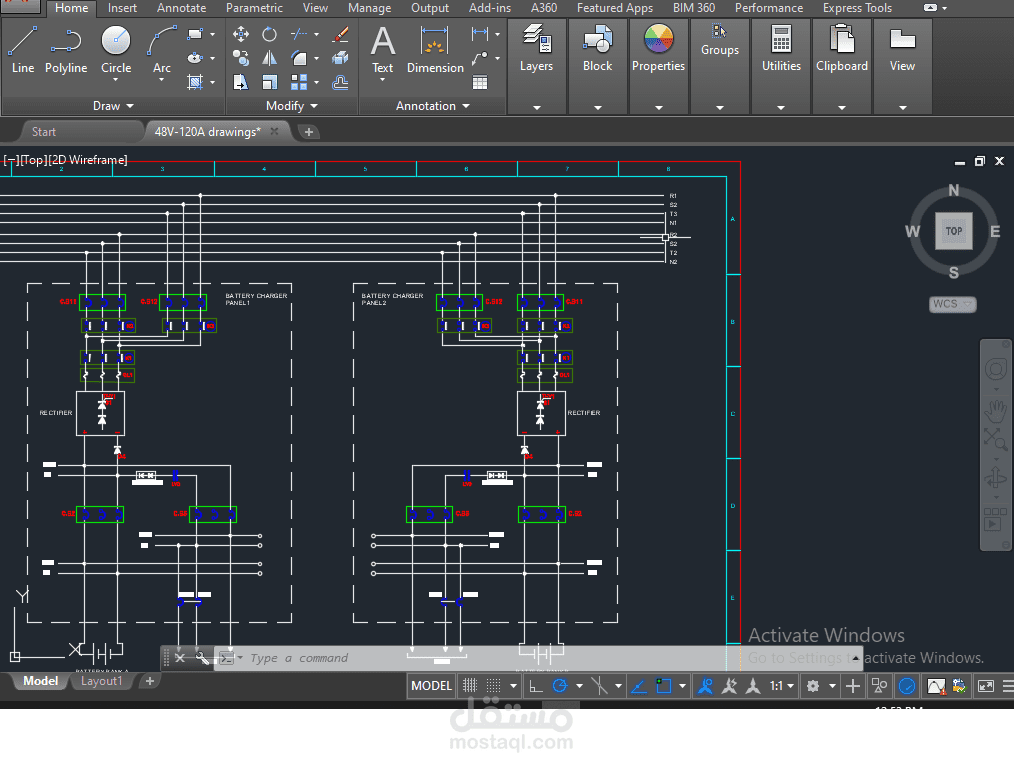Open the Clipboard panel
1024x768 pixels.
click(x=842, y=65)
